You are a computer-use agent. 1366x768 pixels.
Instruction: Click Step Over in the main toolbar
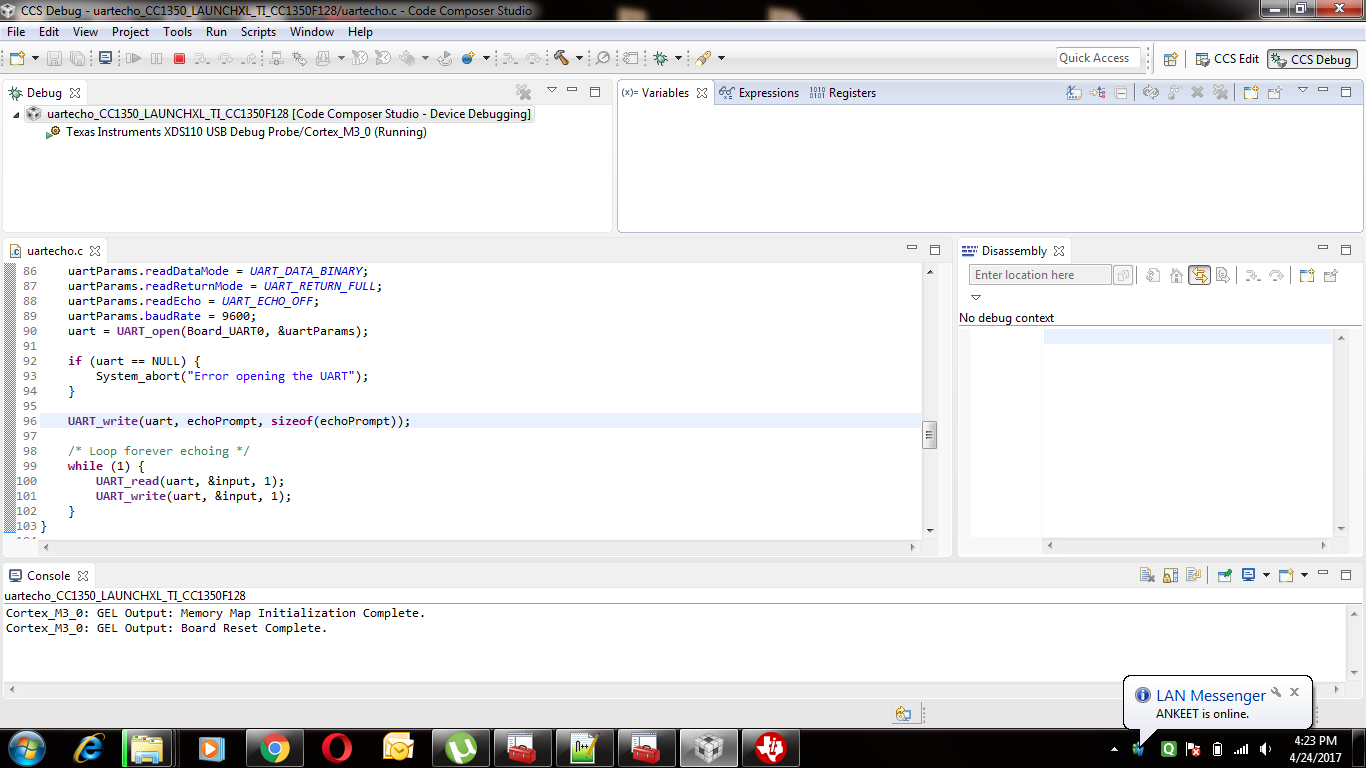point(226,59)
